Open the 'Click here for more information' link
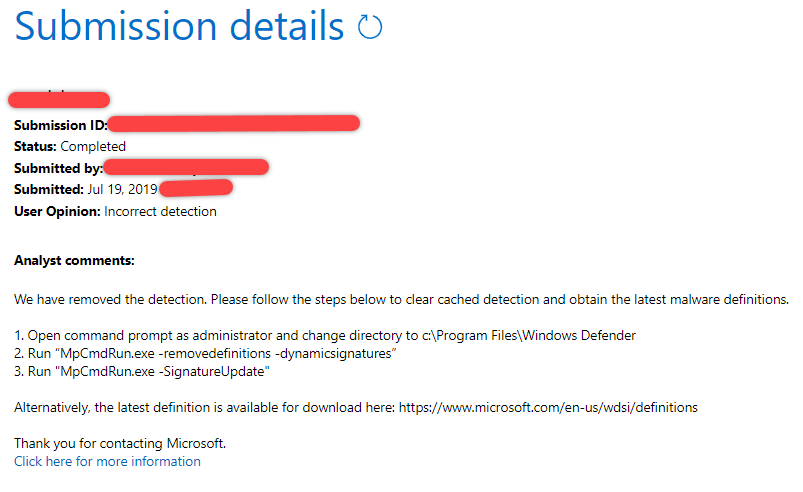The image size is (803, 492). [x=107, y=461]
